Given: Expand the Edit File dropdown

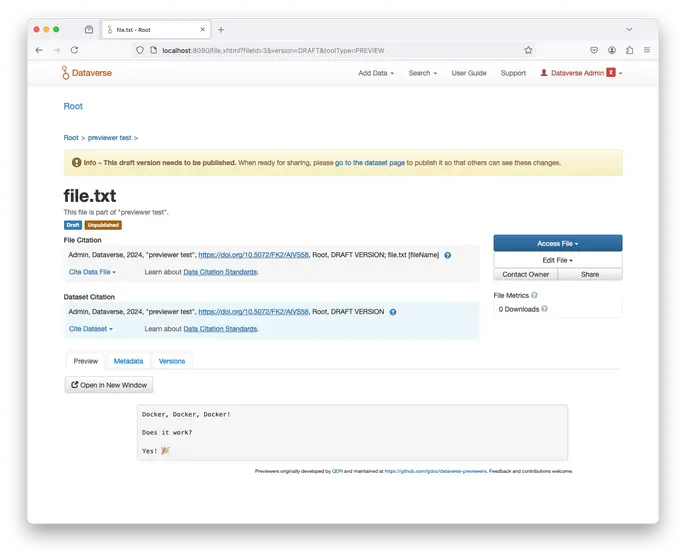Looking at the screenshot, I should tap(557, 260).
